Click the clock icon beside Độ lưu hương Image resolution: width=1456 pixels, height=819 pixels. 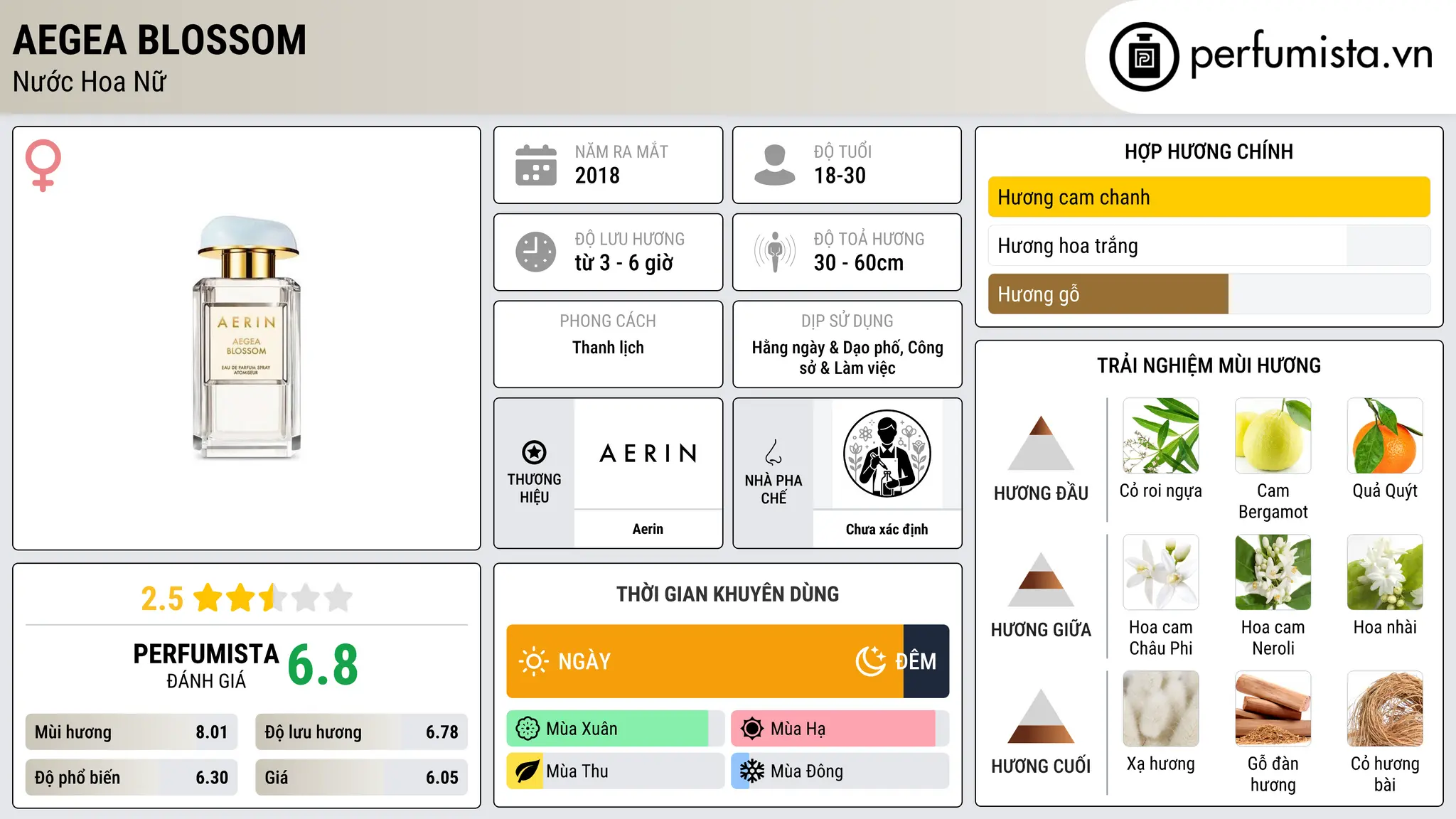click(x=536, y=252)
